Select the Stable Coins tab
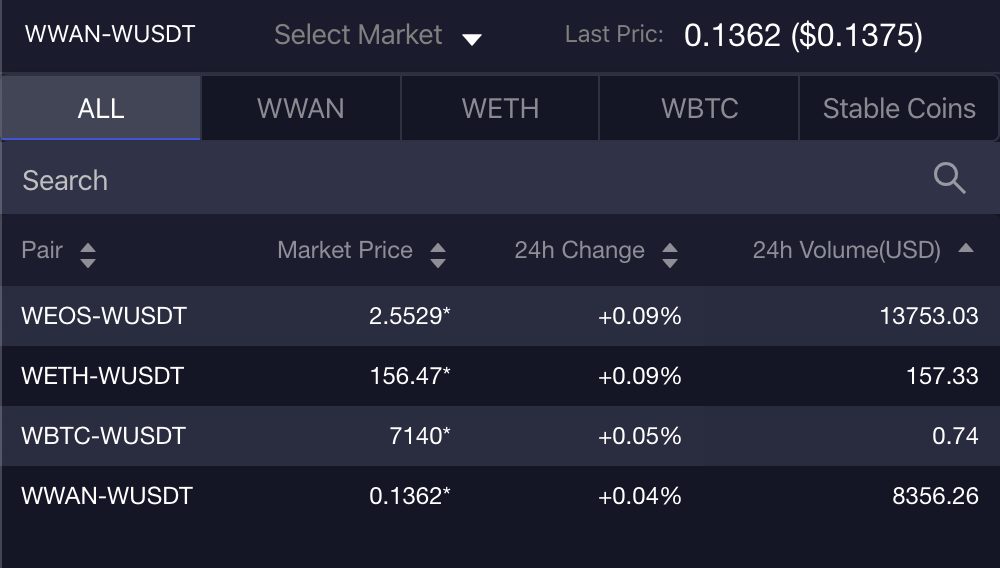The image size is (1000, 568). 899,108
